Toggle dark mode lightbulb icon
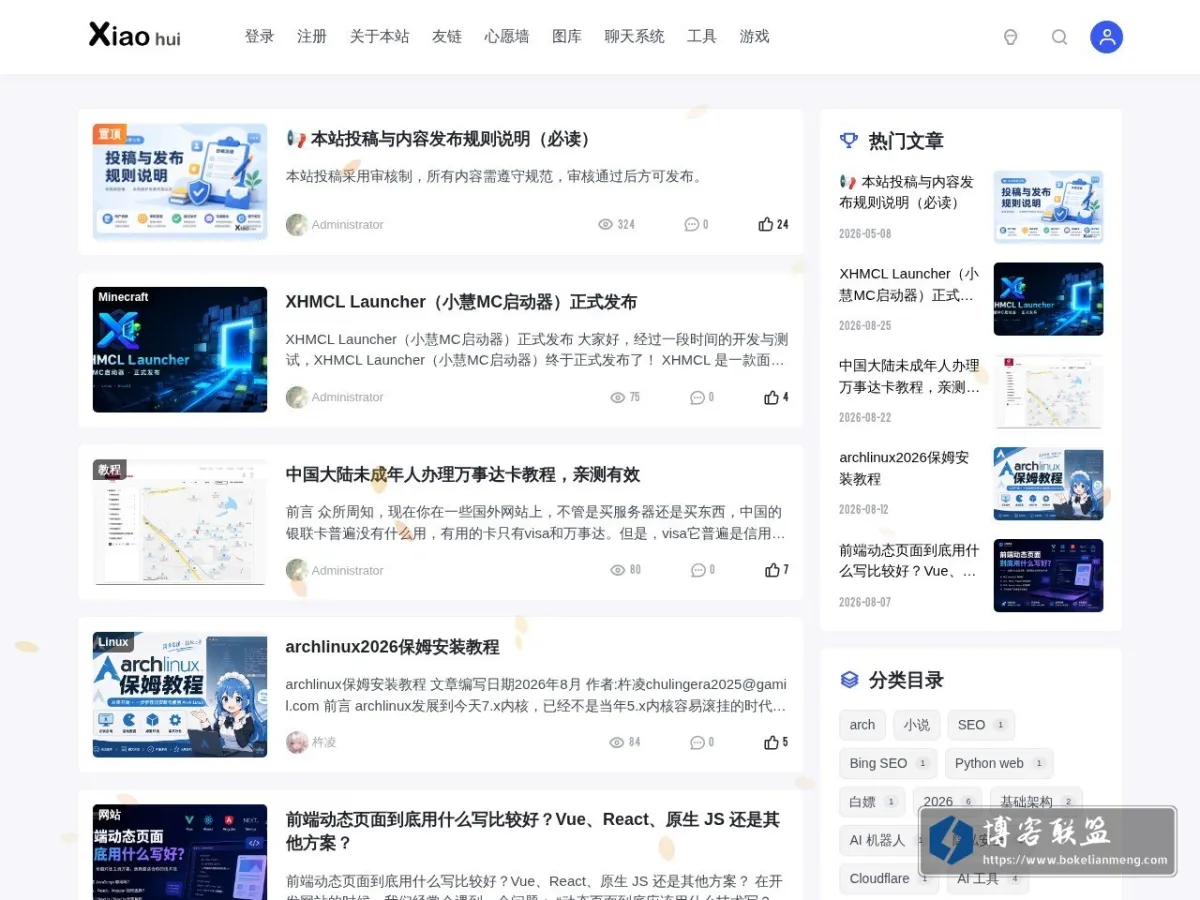 click(1010, 37)
